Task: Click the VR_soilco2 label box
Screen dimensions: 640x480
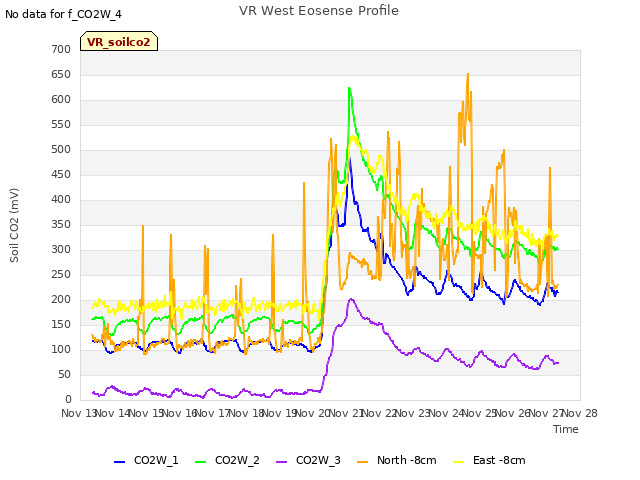Action: click(x=119, y=41)
